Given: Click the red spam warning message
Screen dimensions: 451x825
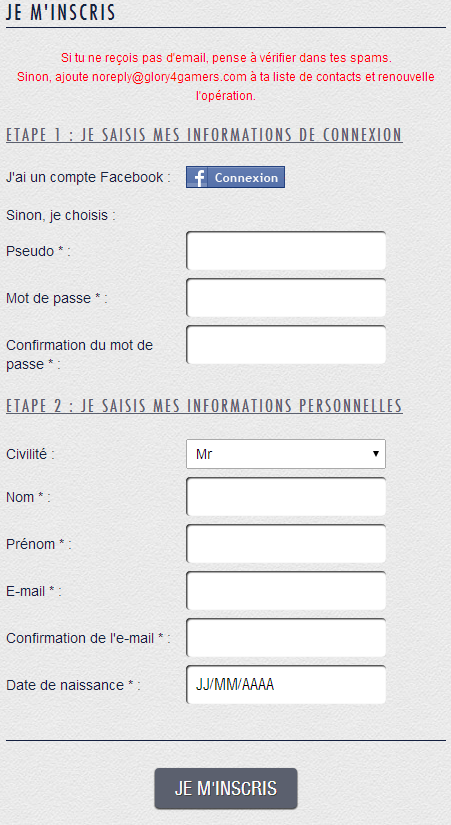Looking at the screenshot, I should click(x=226, y=77).
